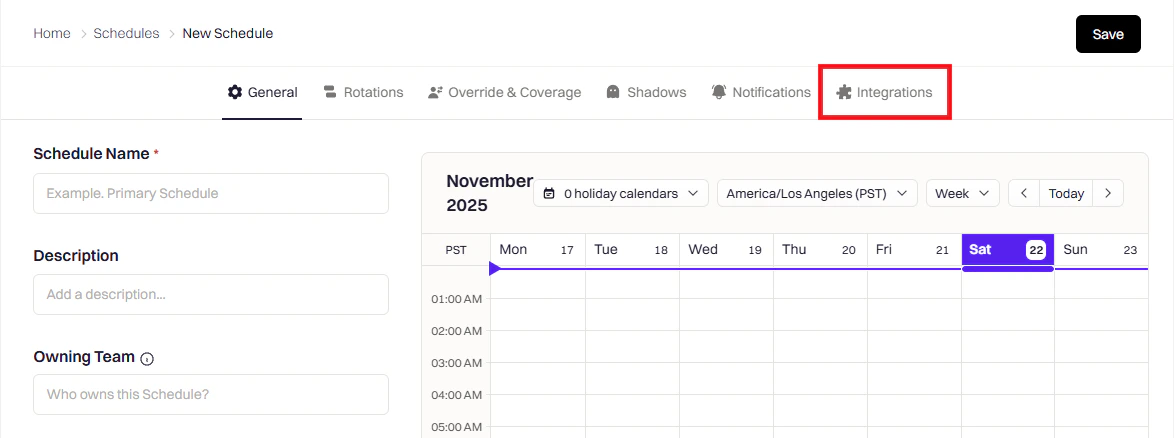Focus the Description input field
This screenshot has width=1174, height=438.
point(211,294)
